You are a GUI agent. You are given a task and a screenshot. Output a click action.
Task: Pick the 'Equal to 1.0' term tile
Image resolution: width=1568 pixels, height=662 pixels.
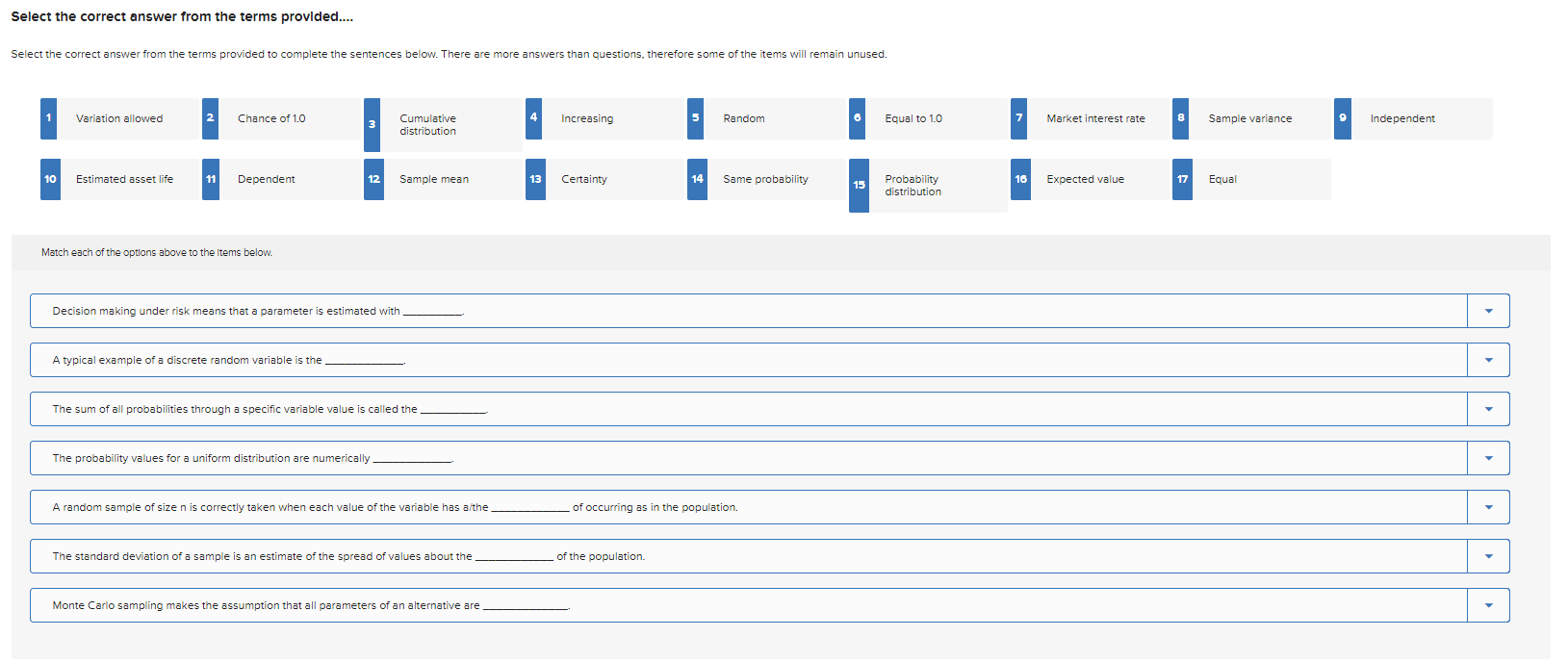pyautogui.click(x=928, y=118)
